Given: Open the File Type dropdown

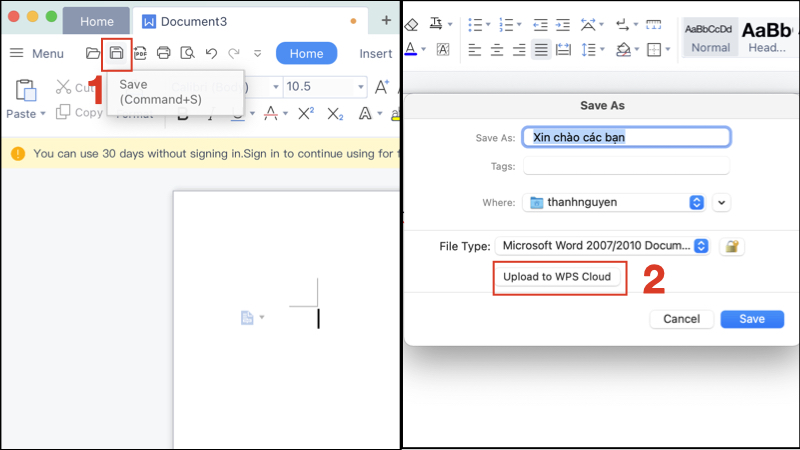Looking at the screenshot, I should point(602,246).
